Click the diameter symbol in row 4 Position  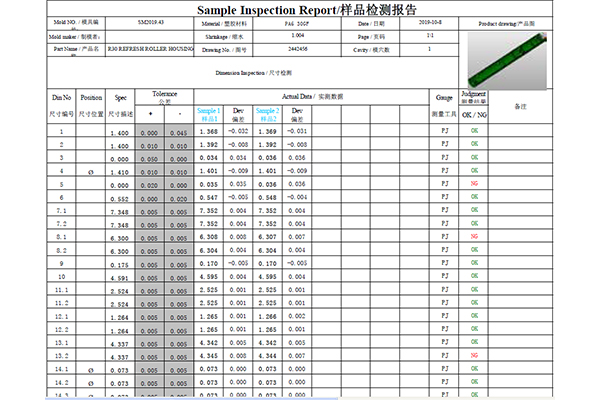coord(91,173)
